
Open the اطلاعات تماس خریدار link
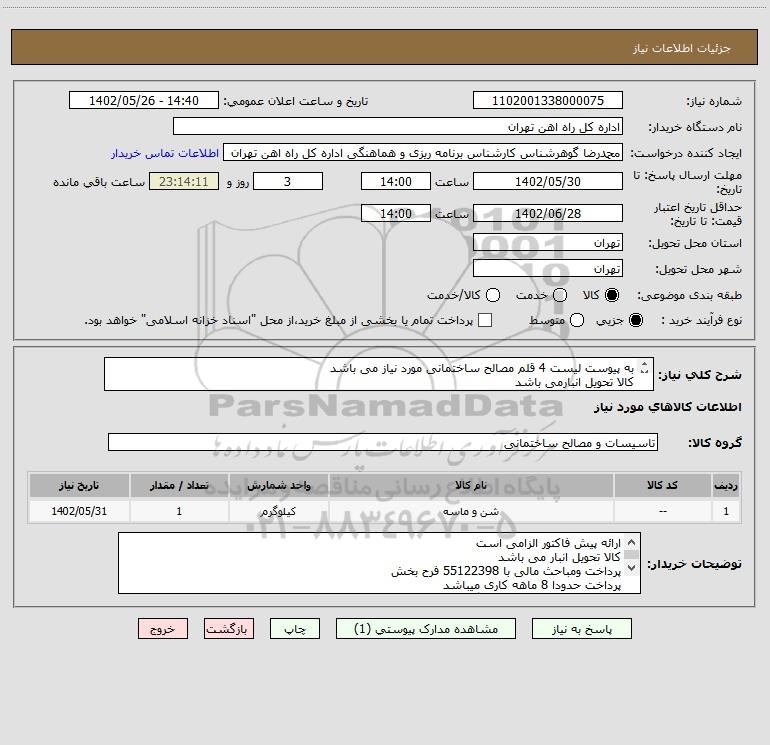(x=165, y=153)
